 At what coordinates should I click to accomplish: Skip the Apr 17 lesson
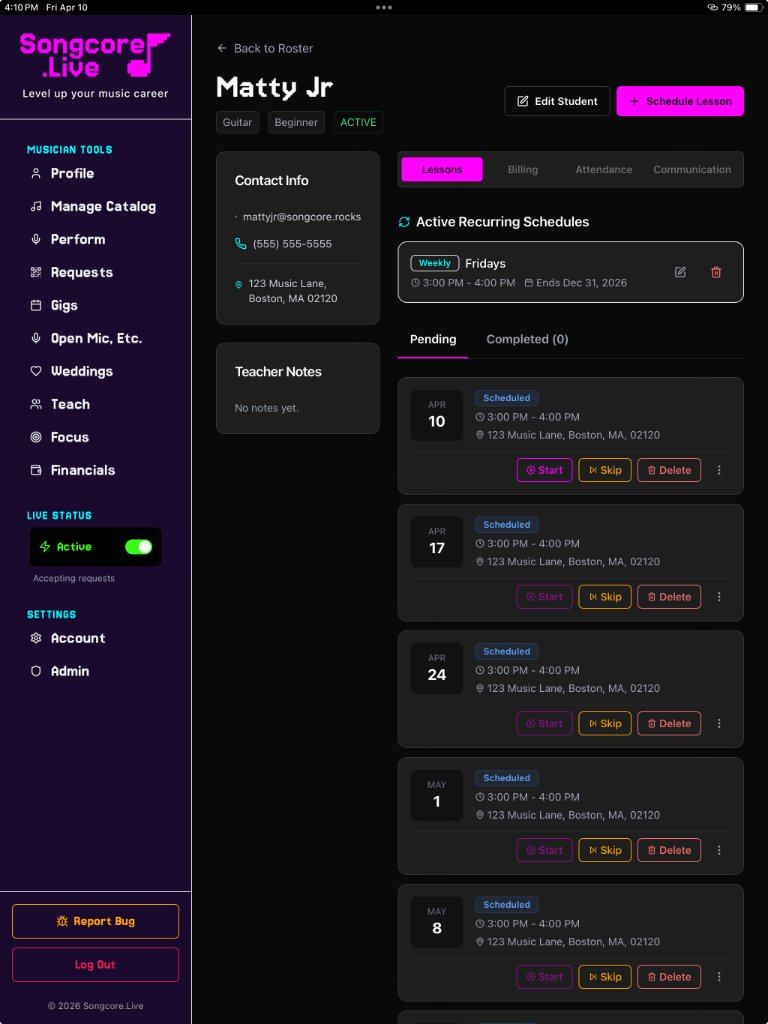[605, 597]
